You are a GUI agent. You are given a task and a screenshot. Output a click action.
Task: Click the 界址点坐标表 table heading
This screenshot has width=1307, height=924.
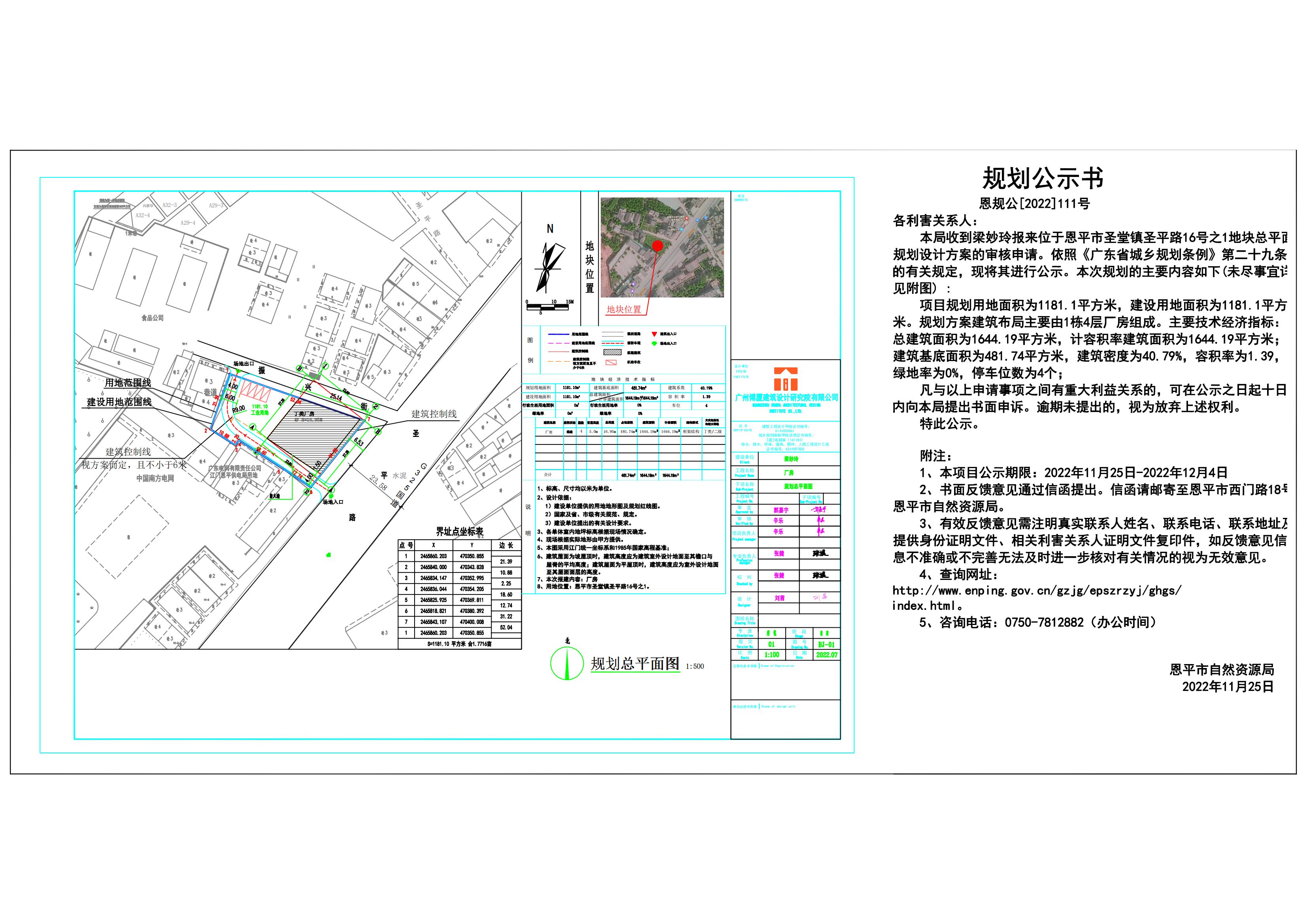pos(459,531)
